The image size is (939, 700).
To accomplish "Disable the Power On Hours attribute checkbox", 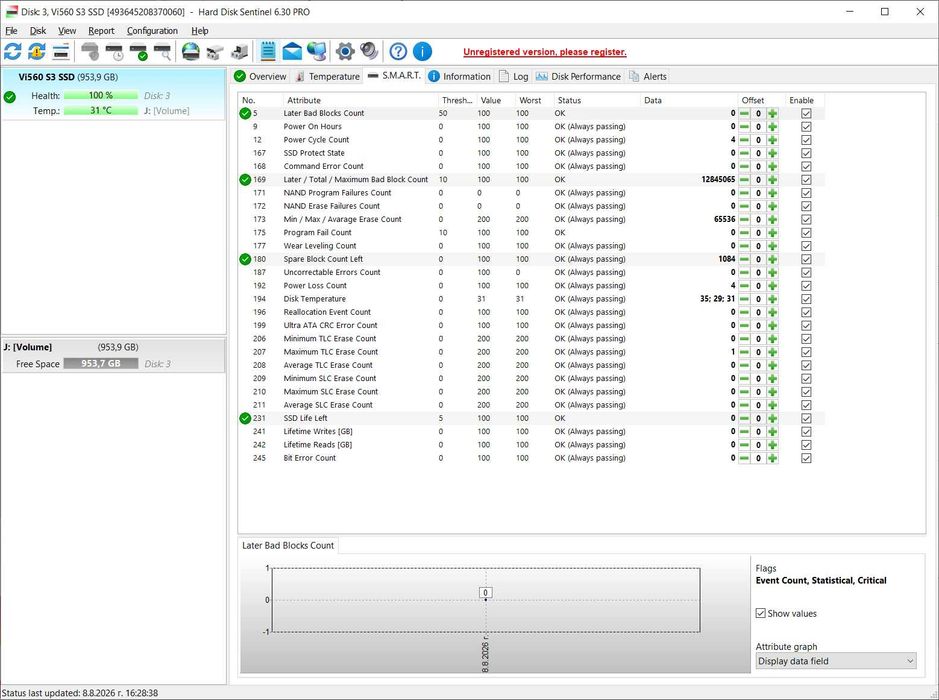I will 806,126.
